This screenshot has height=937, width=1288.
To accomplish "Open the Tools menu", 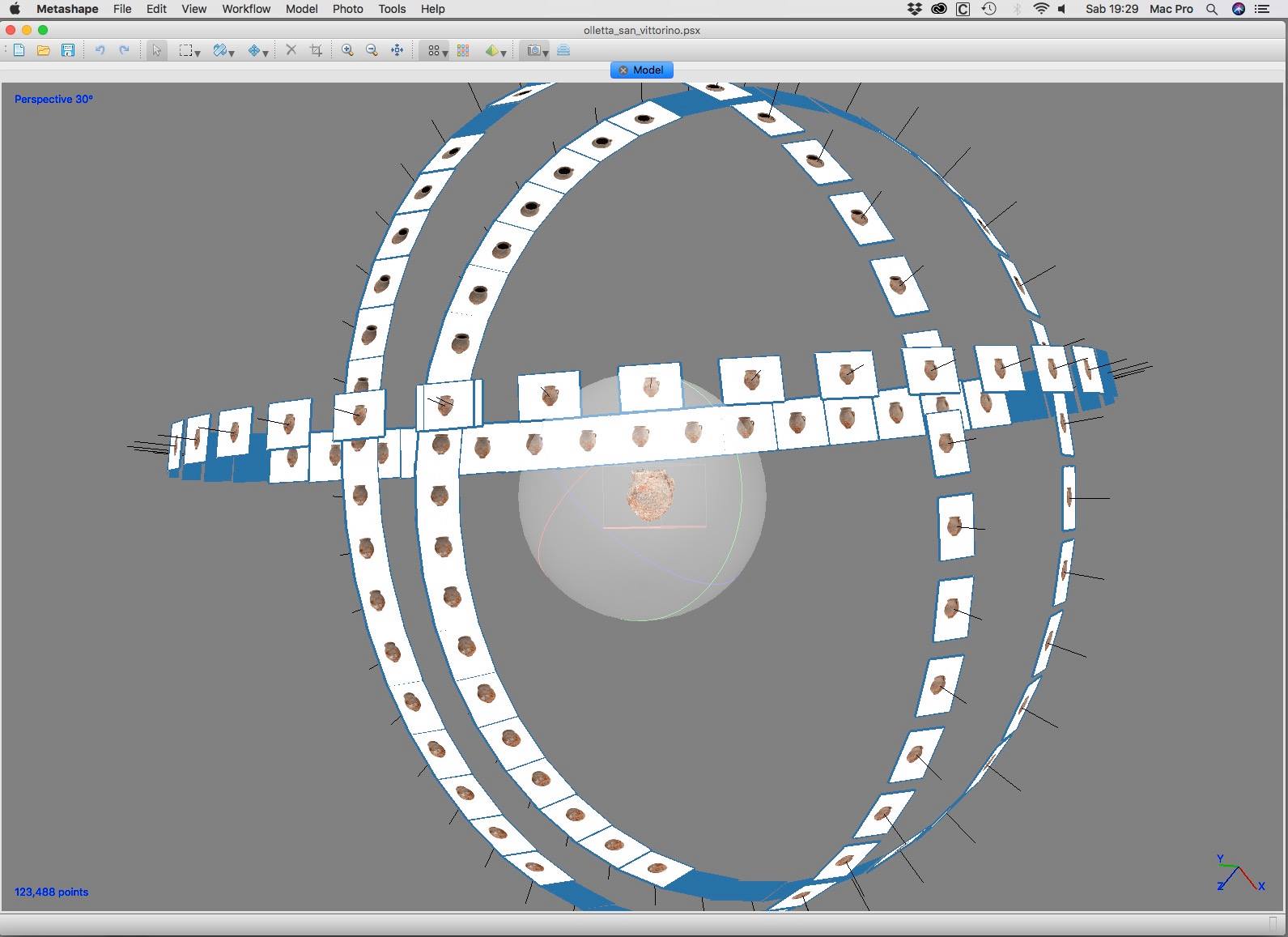I will (392, 9).
